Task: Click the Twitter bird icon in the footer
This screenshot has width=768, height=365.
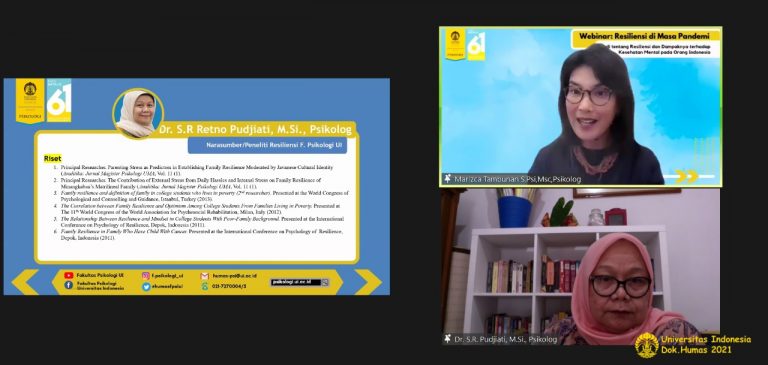Action: [x=146, y=287]
